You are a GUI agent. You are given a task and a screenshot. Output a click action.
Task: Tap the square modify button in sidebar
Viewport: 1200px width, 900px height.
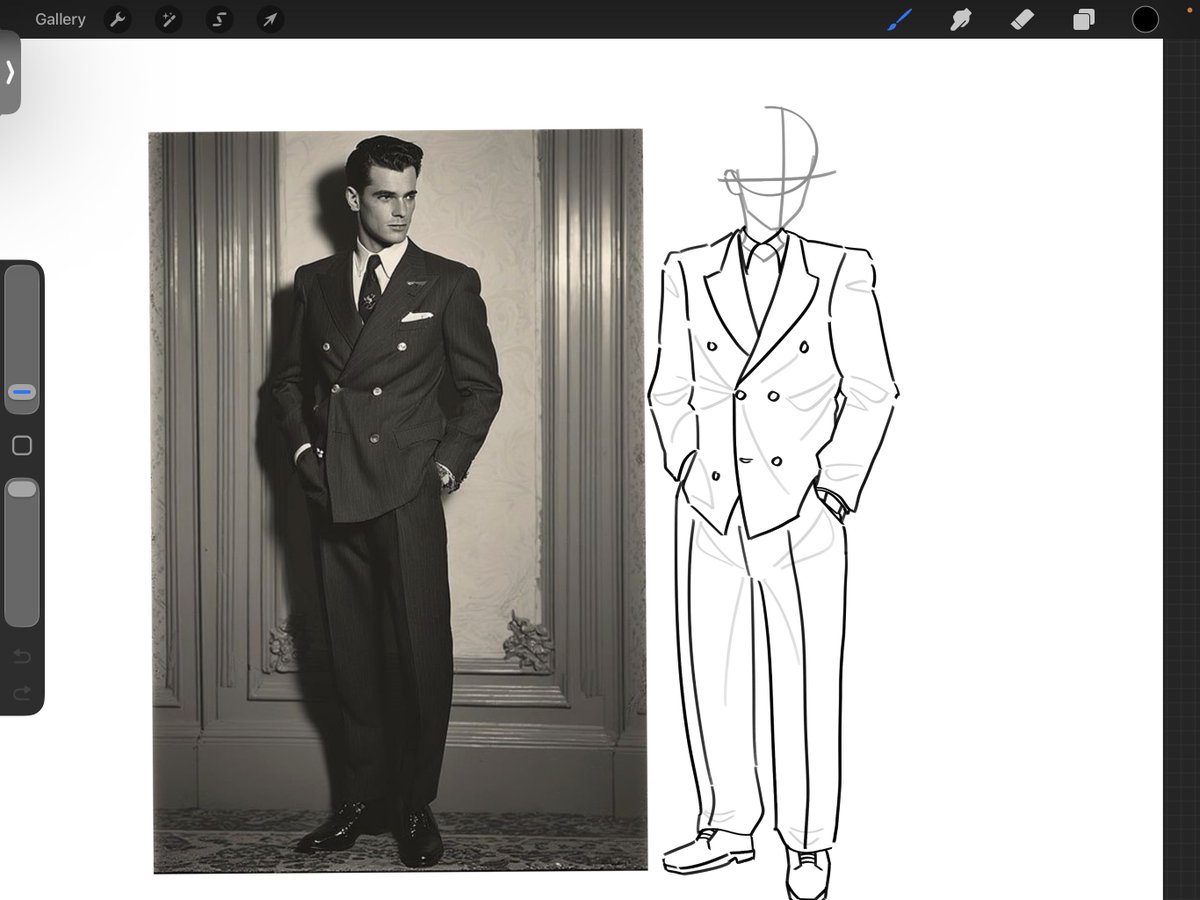click(22, 446)
